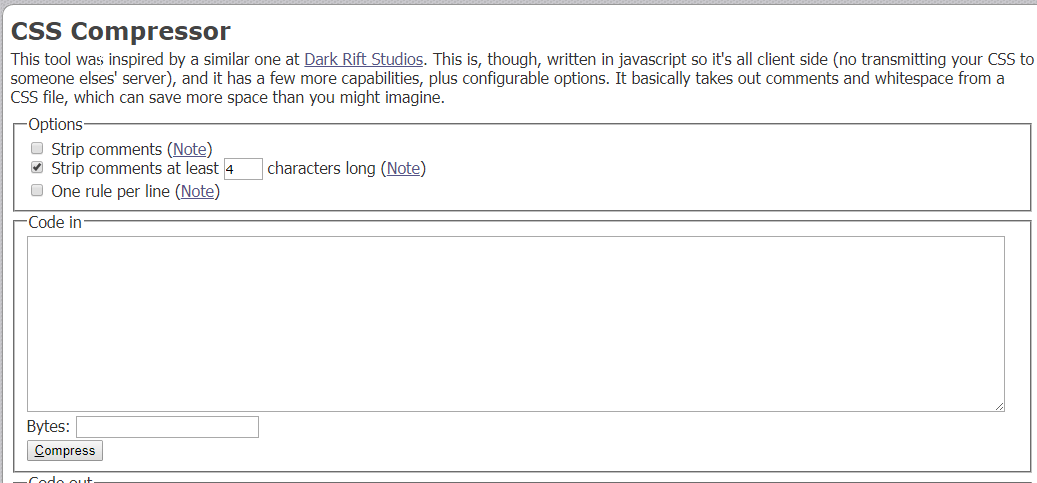Click the Compress button
The width and height of the screenshot is (1037, 483).
(x=65, y=451)
